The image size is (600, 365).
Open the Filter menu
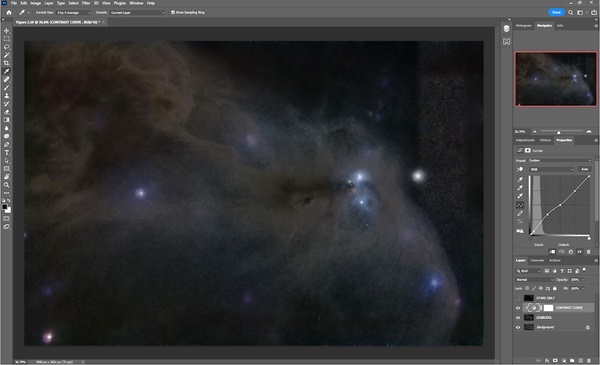86,3
